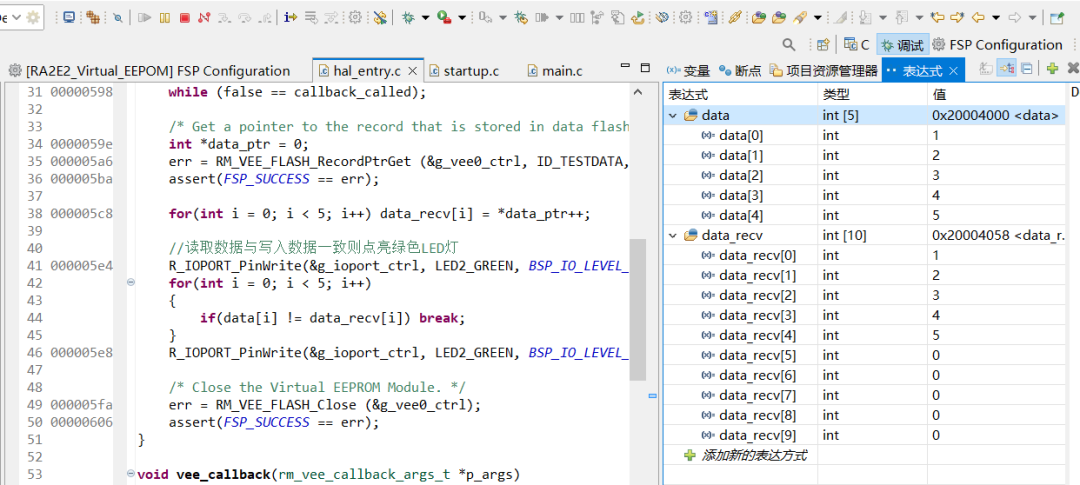Click the green Debug bug icon
The height and width of the screenshot is (485, 1080).
tap(408, 17)
